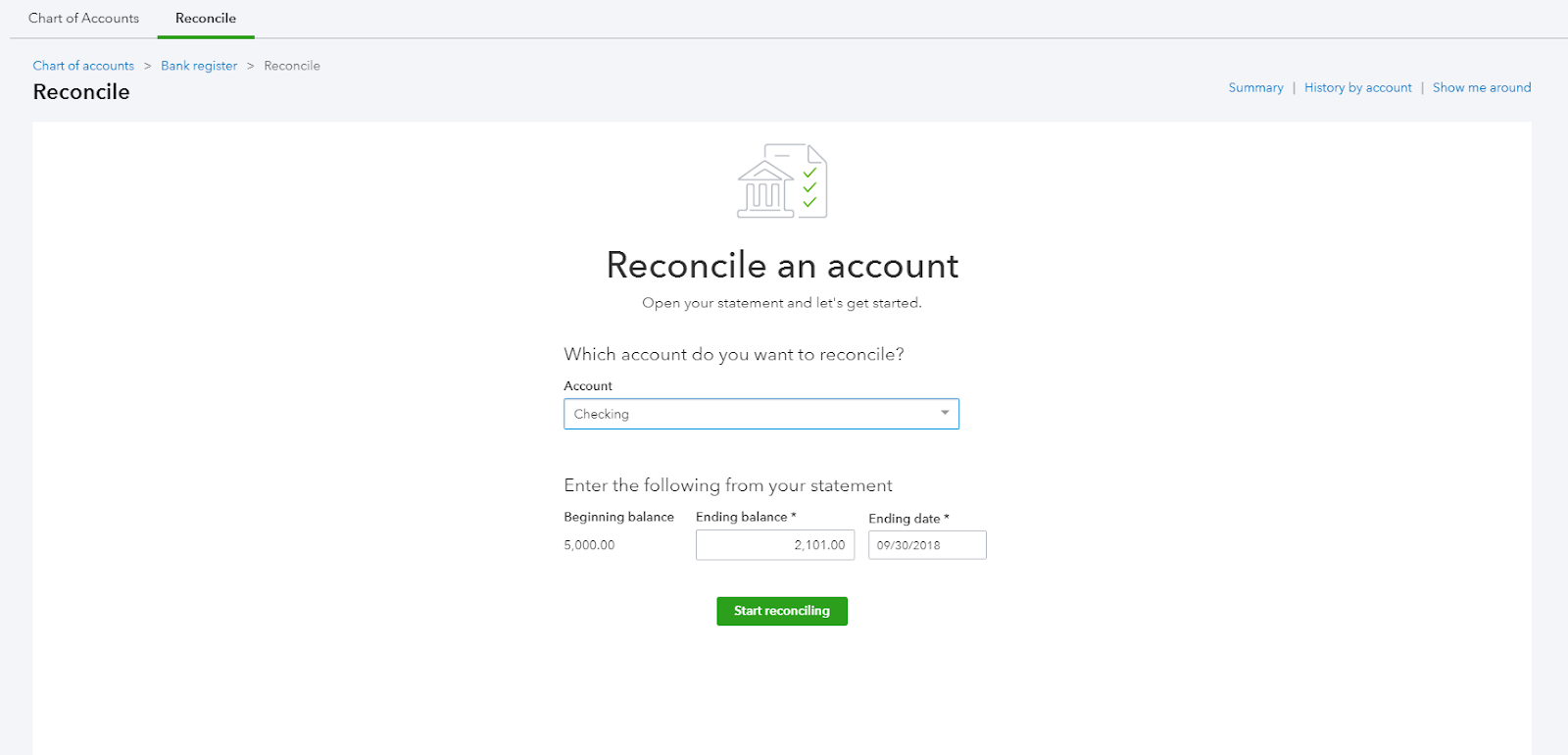Open the Chart of accounts breadcrumb link
Image resolution: width=1568 pixels, height=755 pixels.
click(83, 66)
